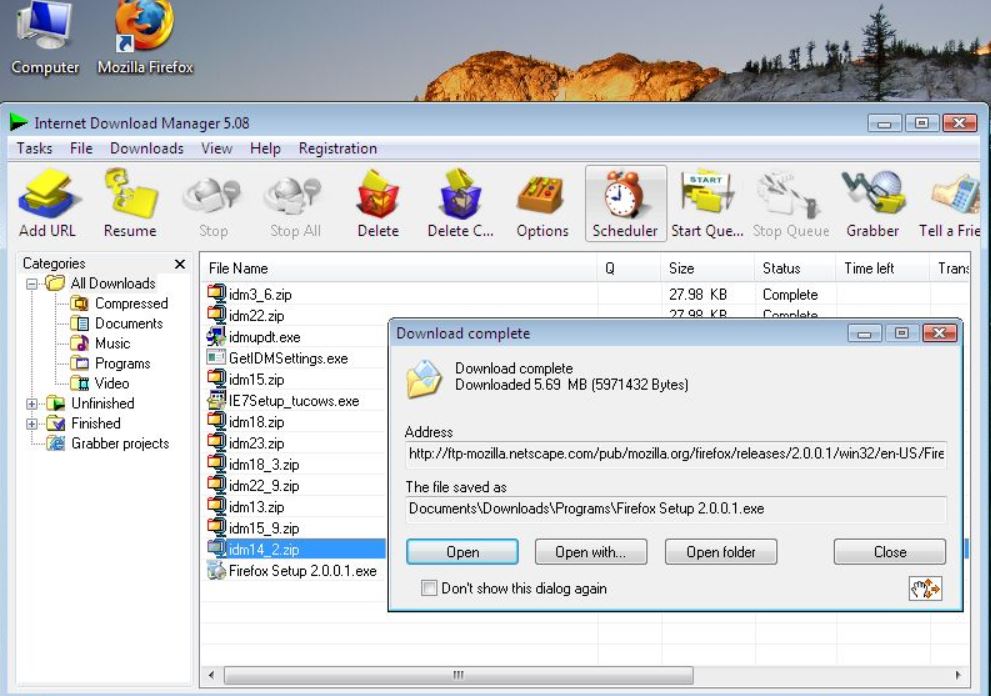The height and width of the screenshot is (696, 991).
Task: Select the idm13.zip file name
Action: (x=257, y=507)
